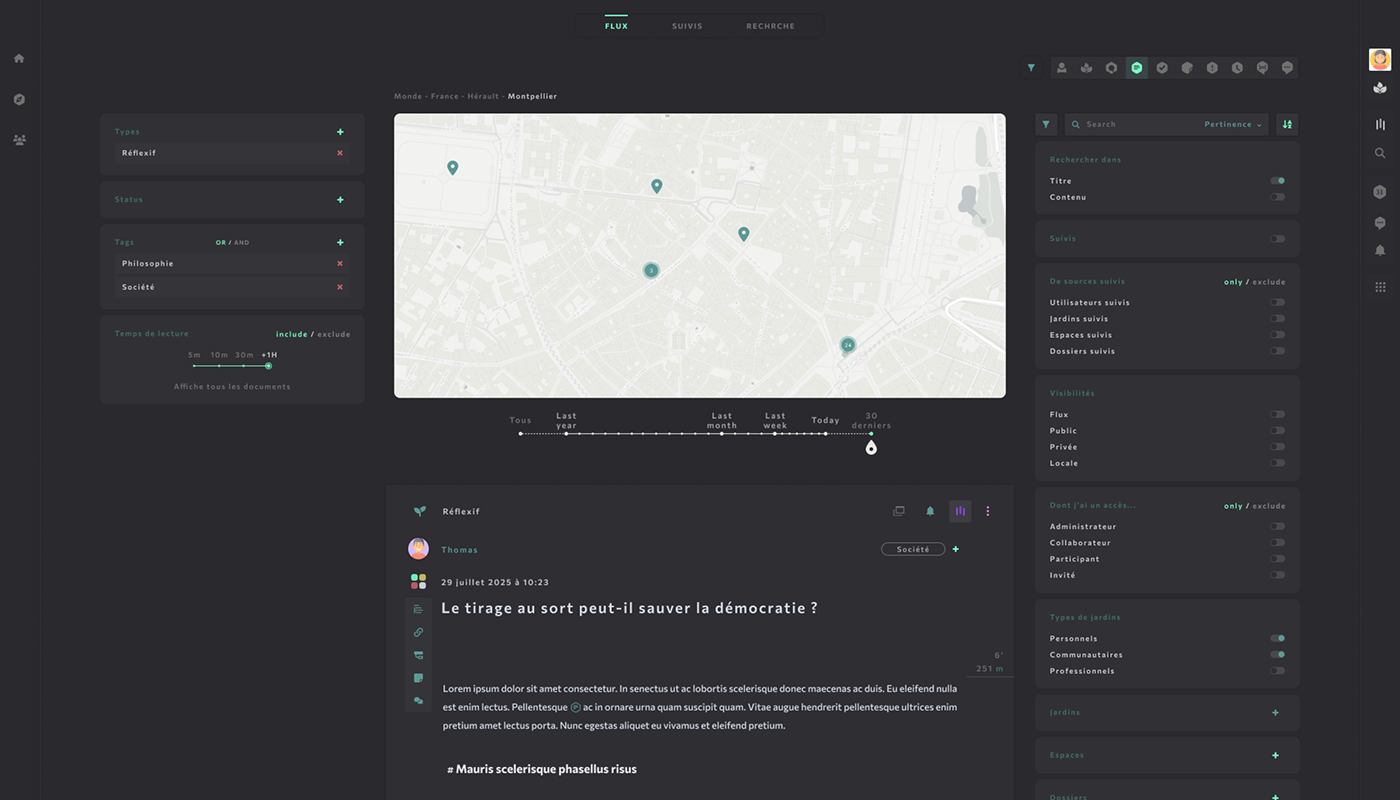
Task: Click the calendar 31 icon in the right sidebar
Action: tap(1380, 191)
